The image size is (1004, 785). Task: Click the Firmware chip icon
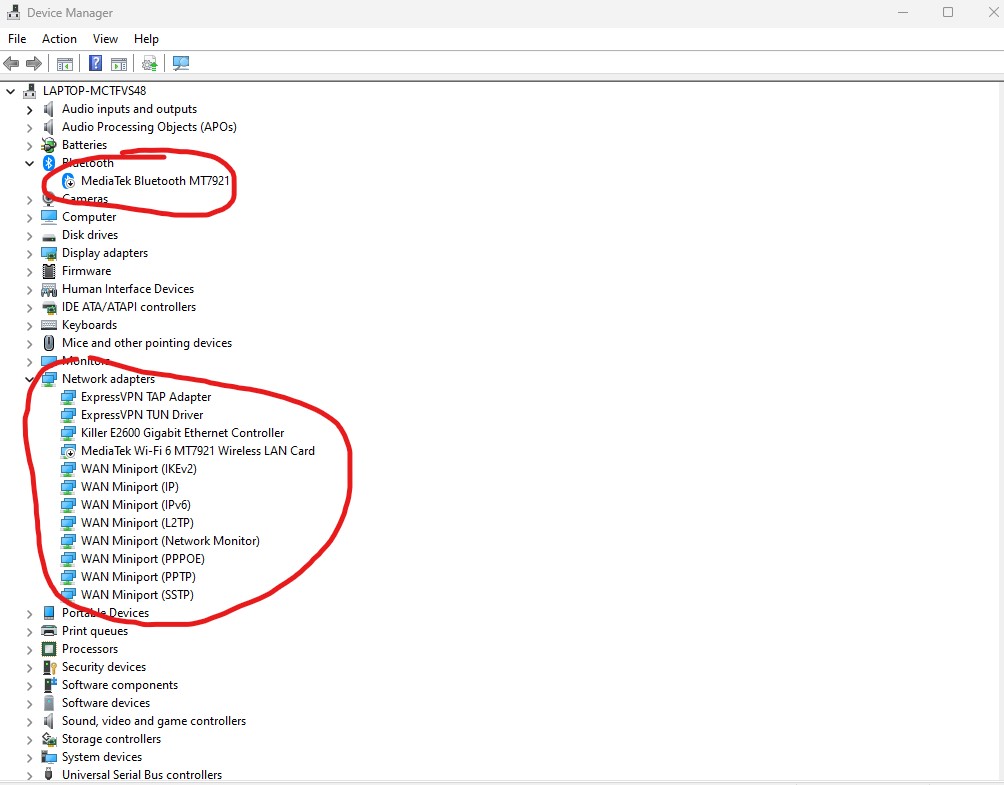pyautogui.click(x=49, y=271)
